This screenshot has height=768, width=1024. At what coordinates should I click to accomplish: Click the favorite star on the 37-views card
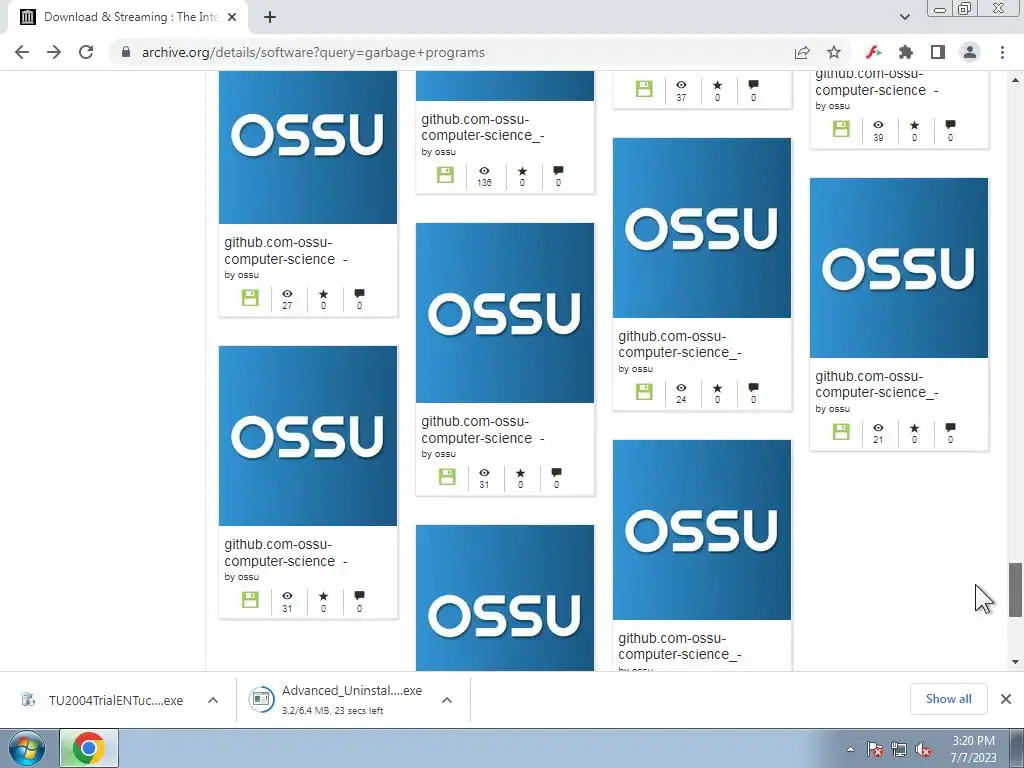(x=717, y=85)
